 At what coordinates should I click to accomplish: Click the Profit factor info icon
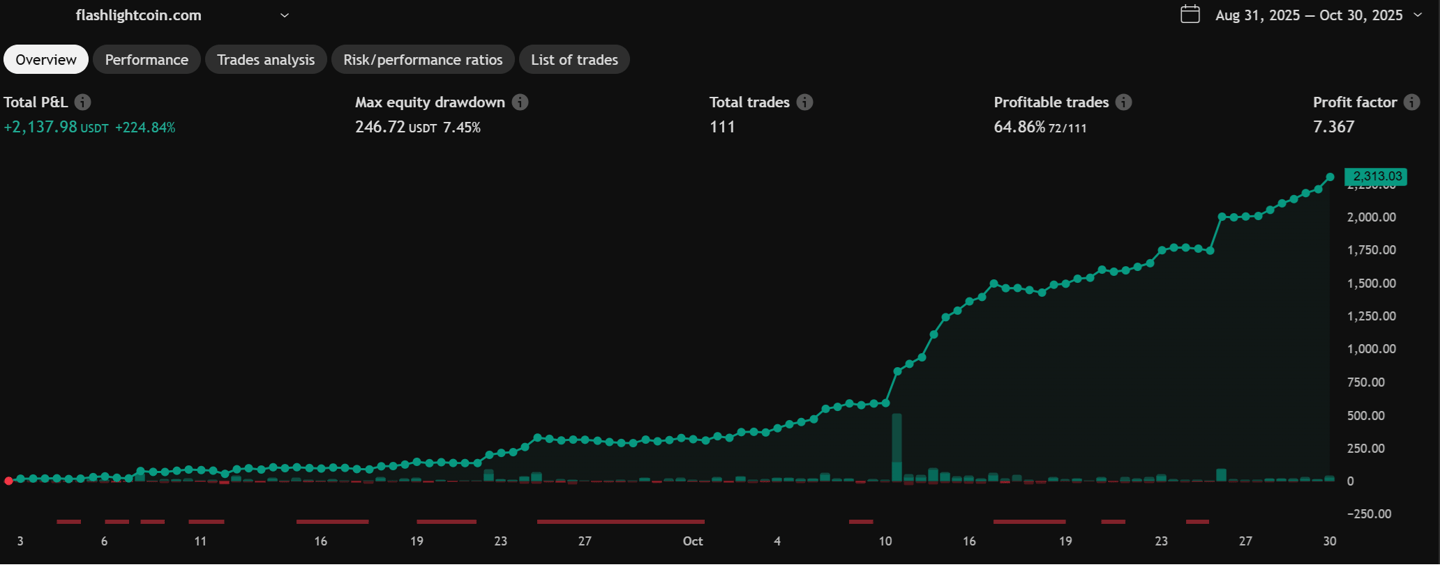click(x=1412, y=102)
